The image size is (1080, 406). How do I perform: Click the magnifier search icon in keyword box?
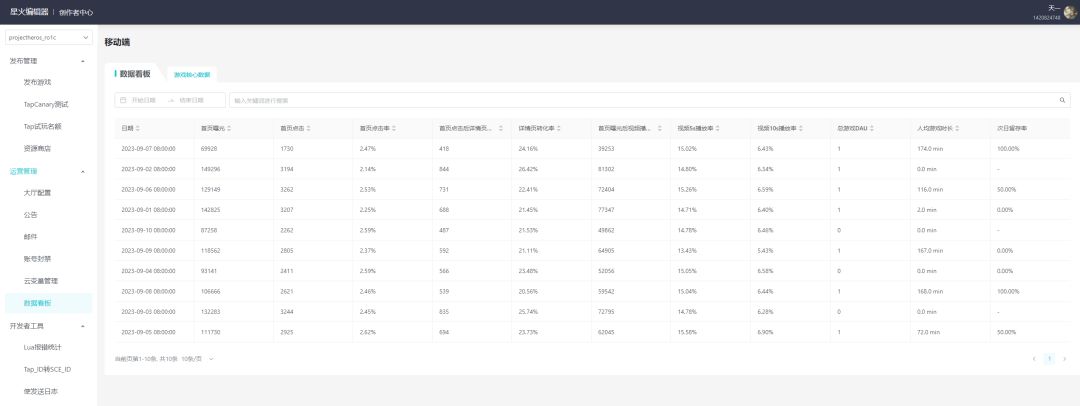click(x=1062, y=100)
